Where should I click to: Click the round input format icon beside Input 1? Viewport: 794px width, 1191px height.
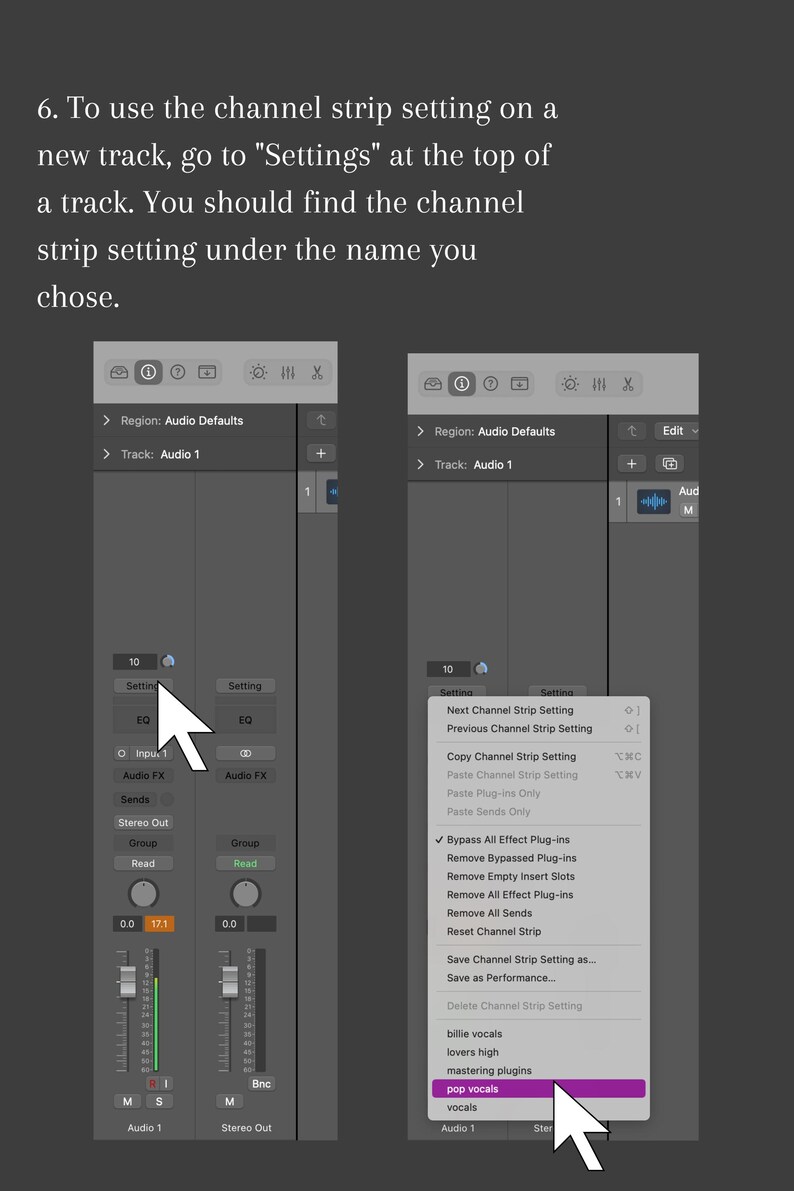(122, 753)
